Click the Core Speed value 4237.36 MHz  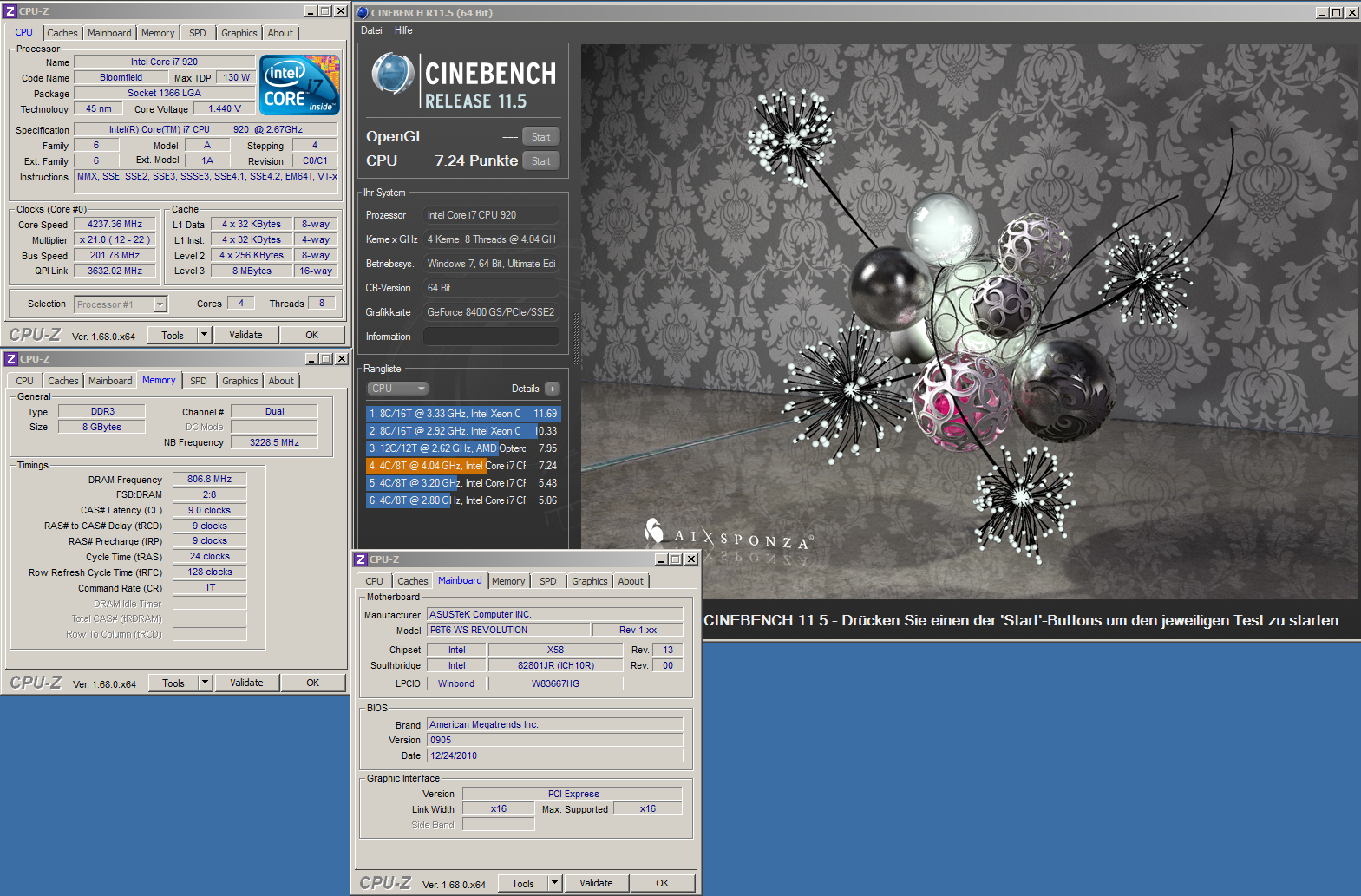tap(115, 224)
